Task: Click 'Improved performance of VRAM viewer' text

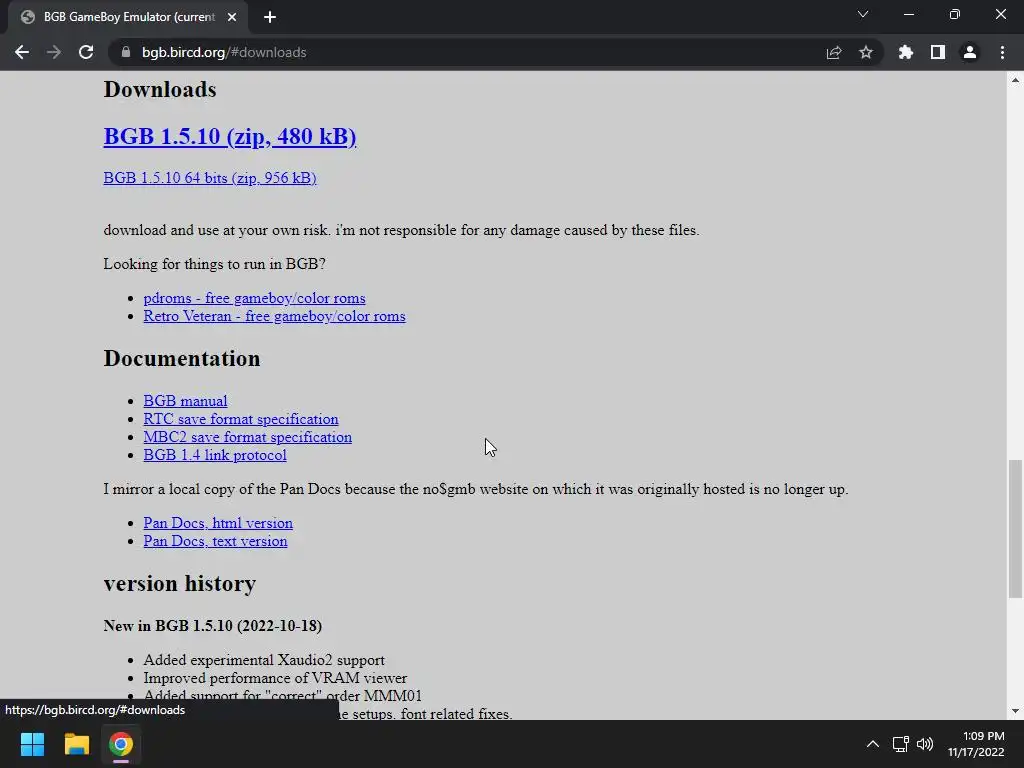Action: point(275,678)
